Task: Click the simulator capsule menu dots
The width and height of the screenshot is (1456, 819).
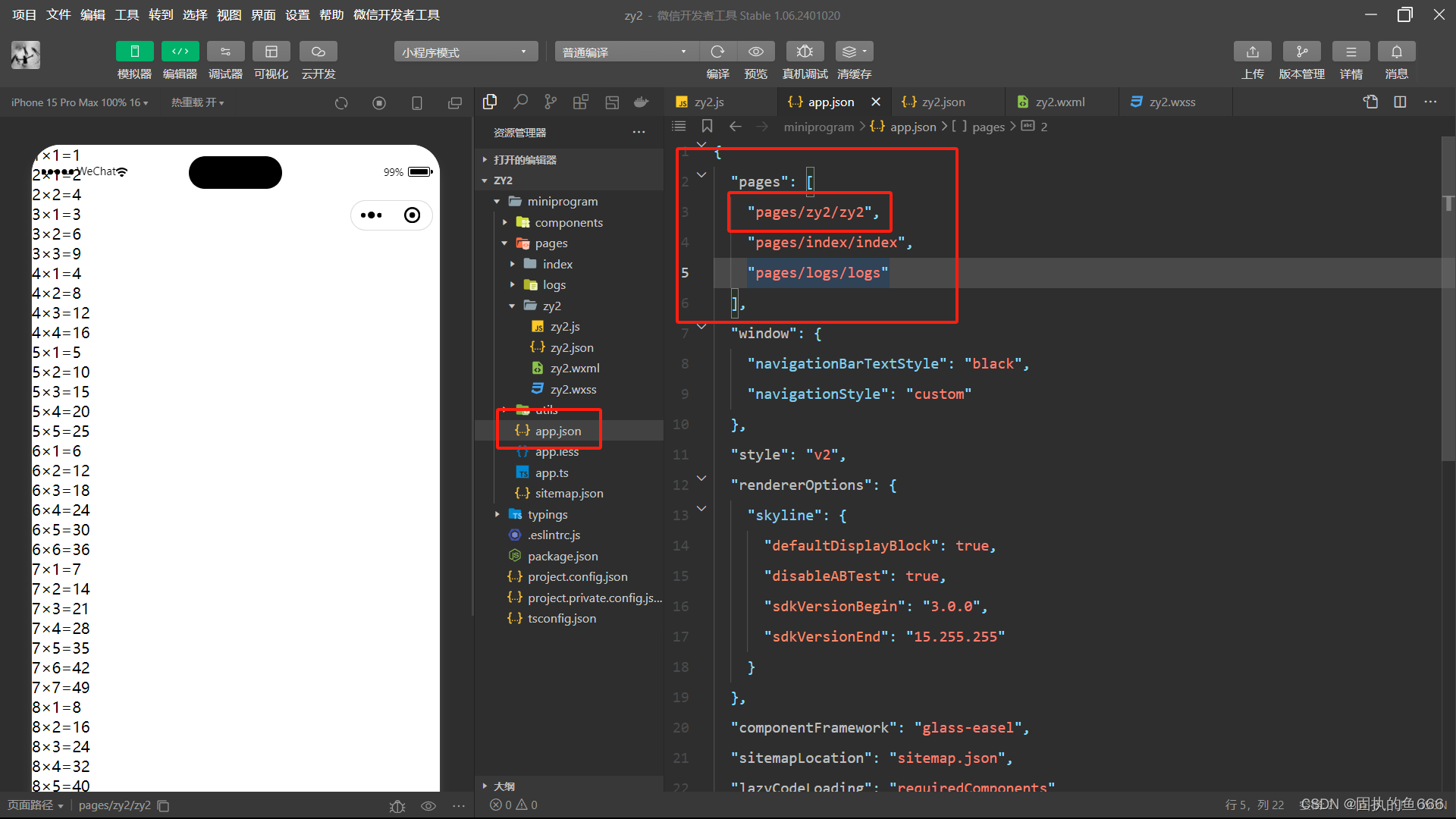Action: pyautogui.click(x=372, y=215)
